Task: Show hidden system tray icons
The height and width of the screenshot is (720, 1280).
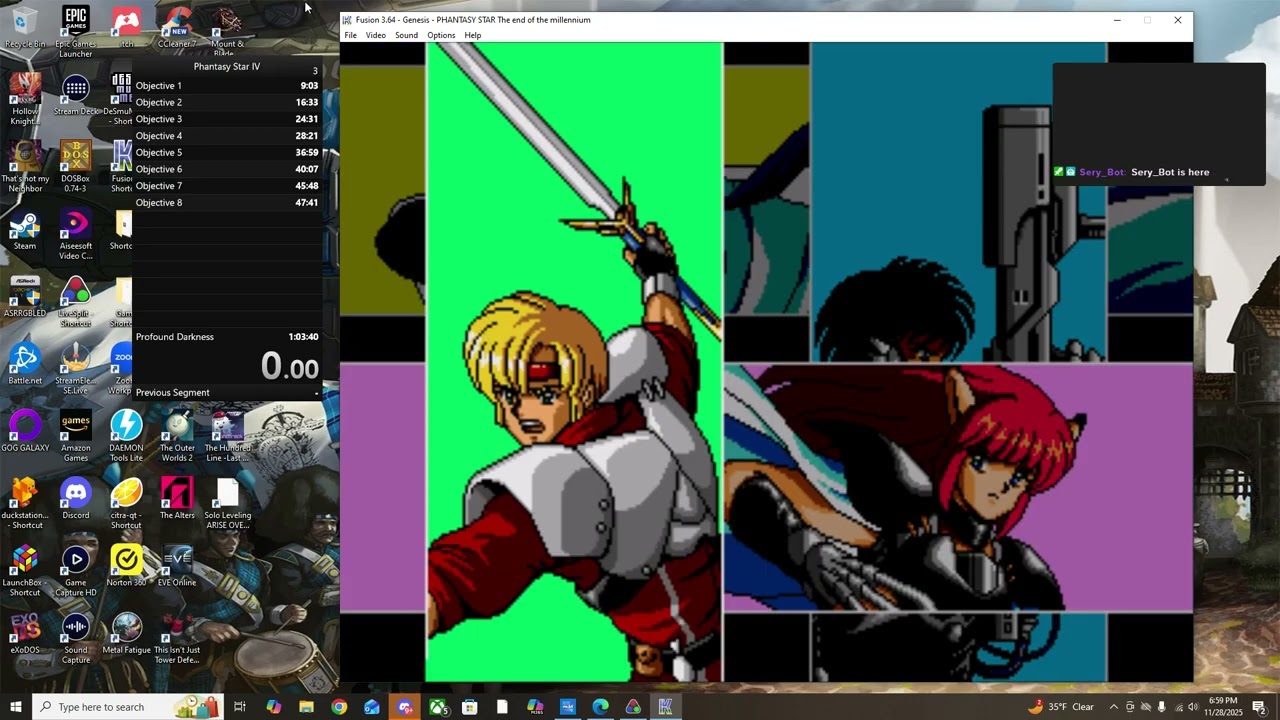Action: click(x=1114, y=707)
